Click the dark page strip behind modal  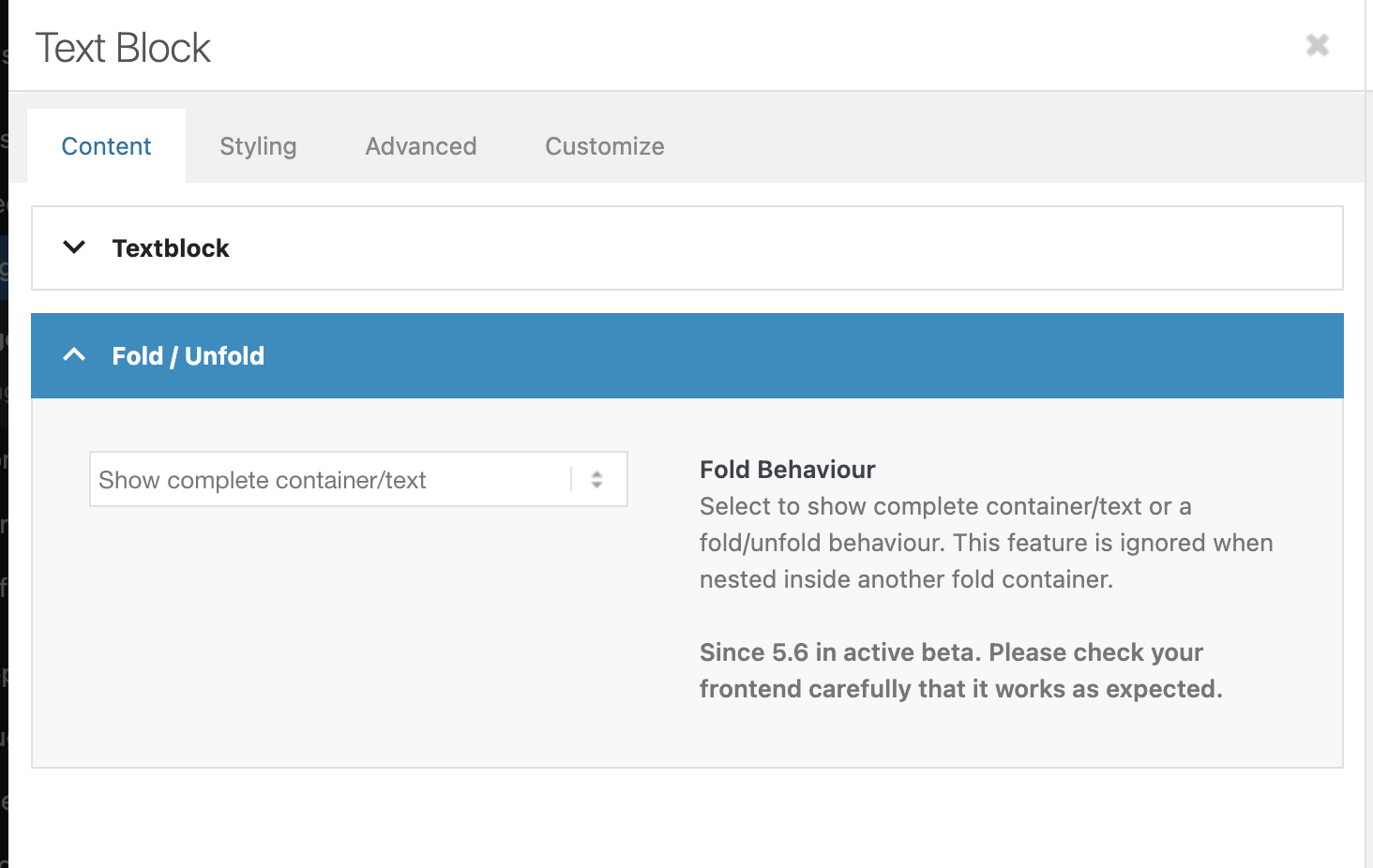click(x=4, y=469)
